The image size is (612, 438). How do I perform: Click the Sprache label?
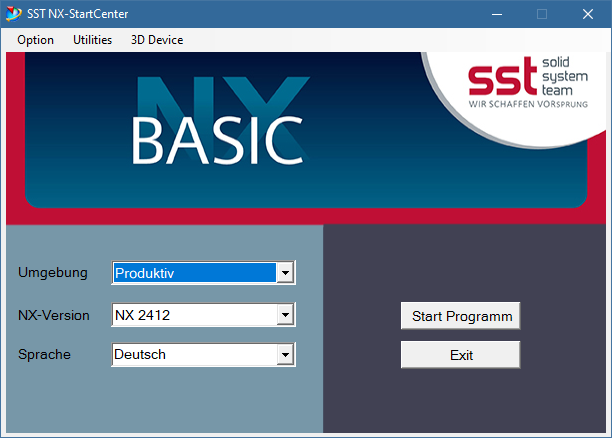[x=44, y=354]
